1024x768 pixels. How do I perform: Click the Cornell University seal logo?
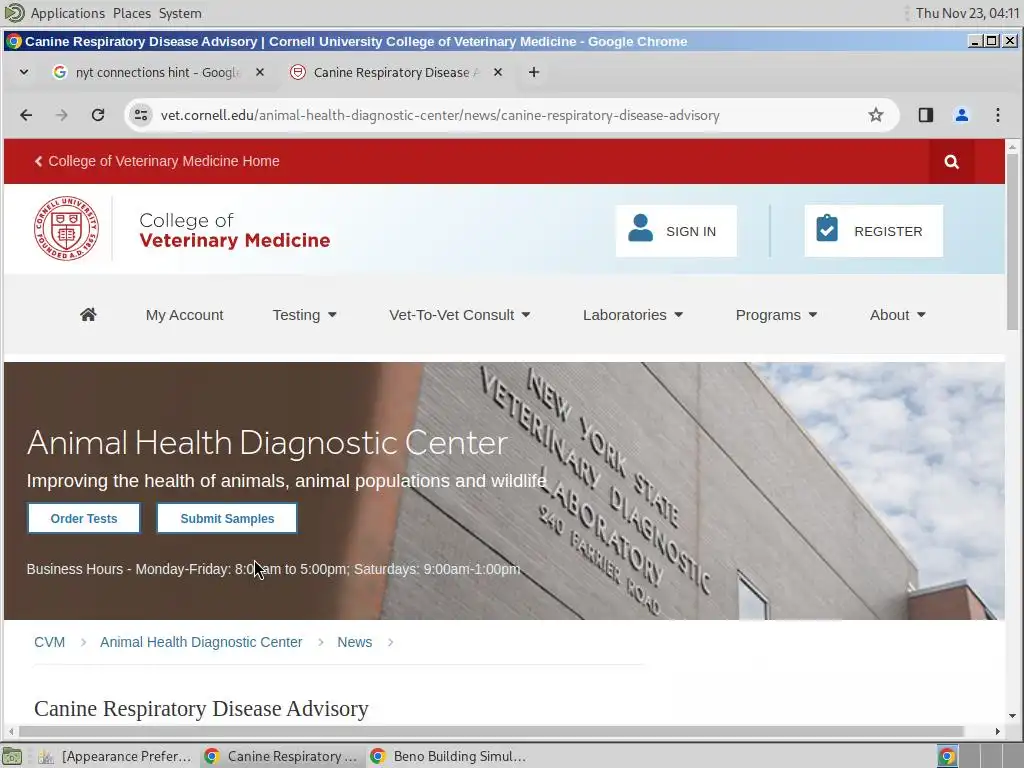67,229
